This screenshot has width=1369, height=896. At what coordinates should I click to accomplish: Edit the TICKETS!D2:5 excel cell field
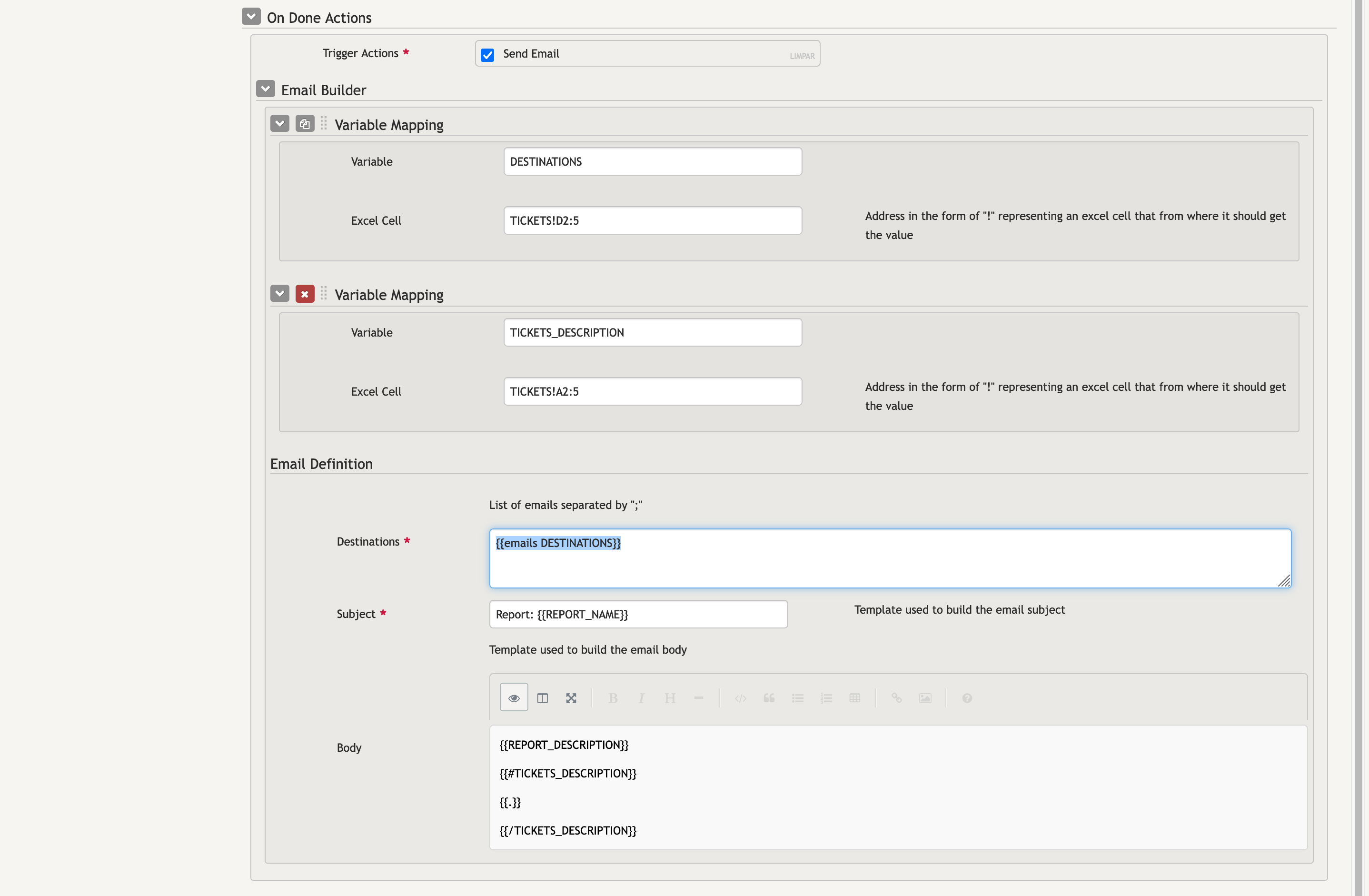[x=652, y=220]
